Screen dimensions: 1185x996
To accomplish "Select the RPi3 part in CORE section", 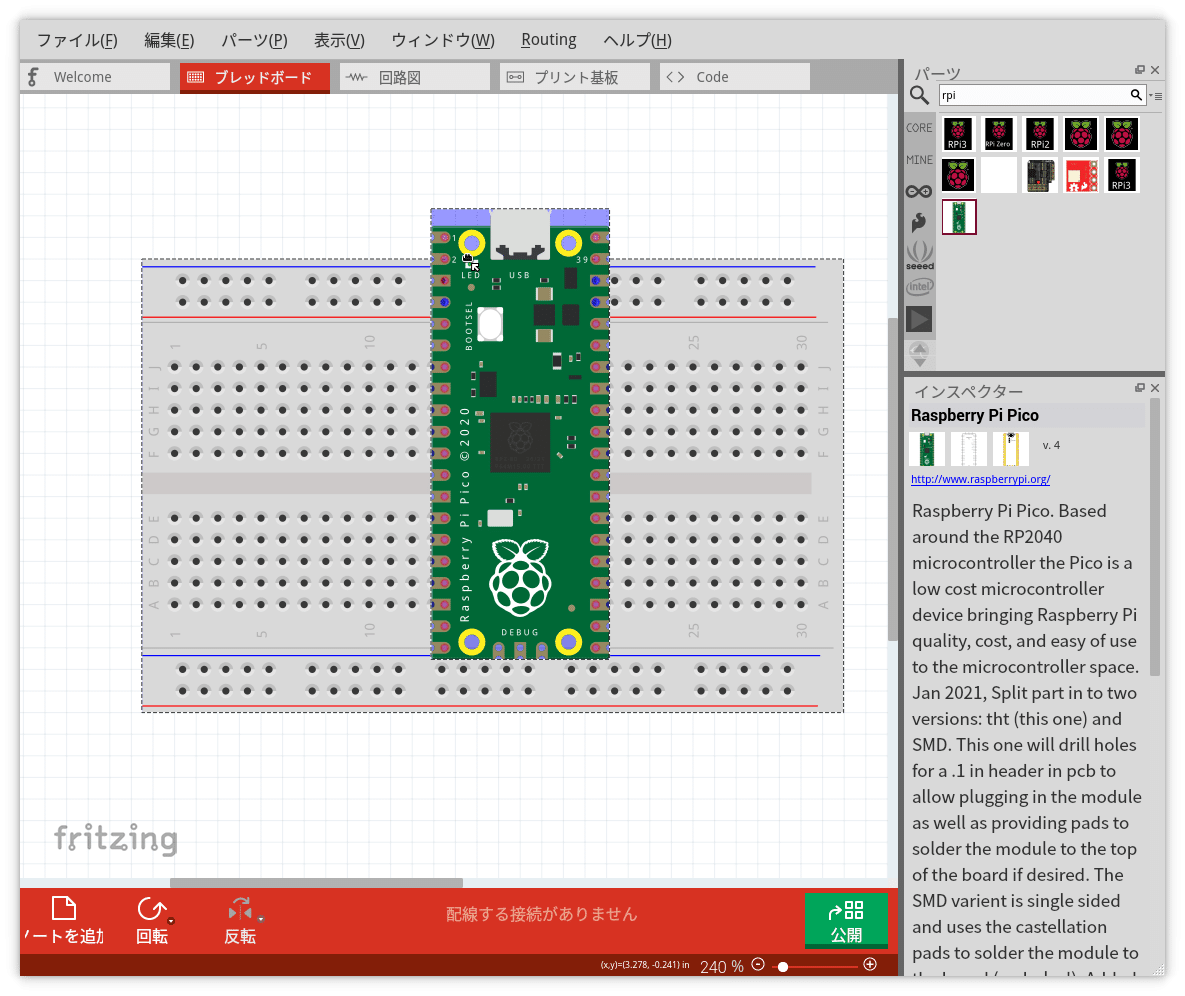I will click(x=958, y=134).
